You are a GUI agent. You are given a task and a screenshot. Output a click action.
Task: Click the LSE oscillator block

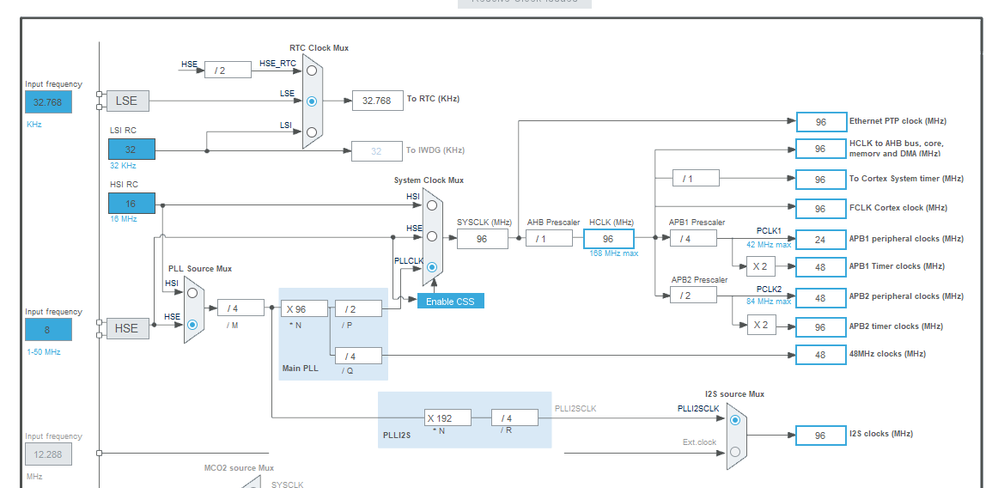[x=127, y=101]
